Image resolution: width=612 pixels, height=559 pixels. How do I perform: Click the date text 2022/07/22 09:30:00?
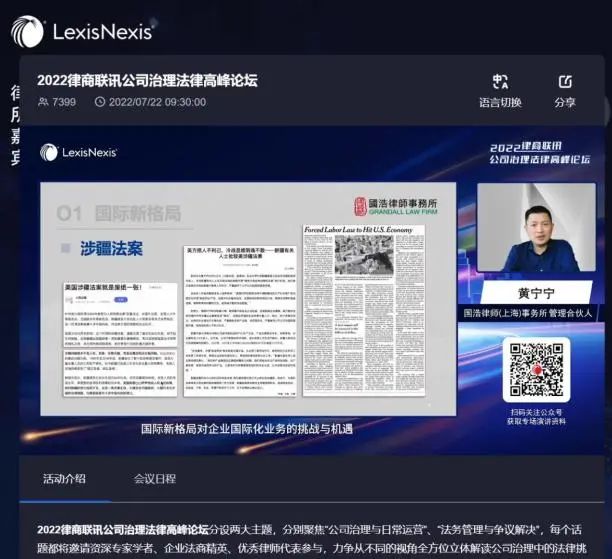[x=157, y=102]
